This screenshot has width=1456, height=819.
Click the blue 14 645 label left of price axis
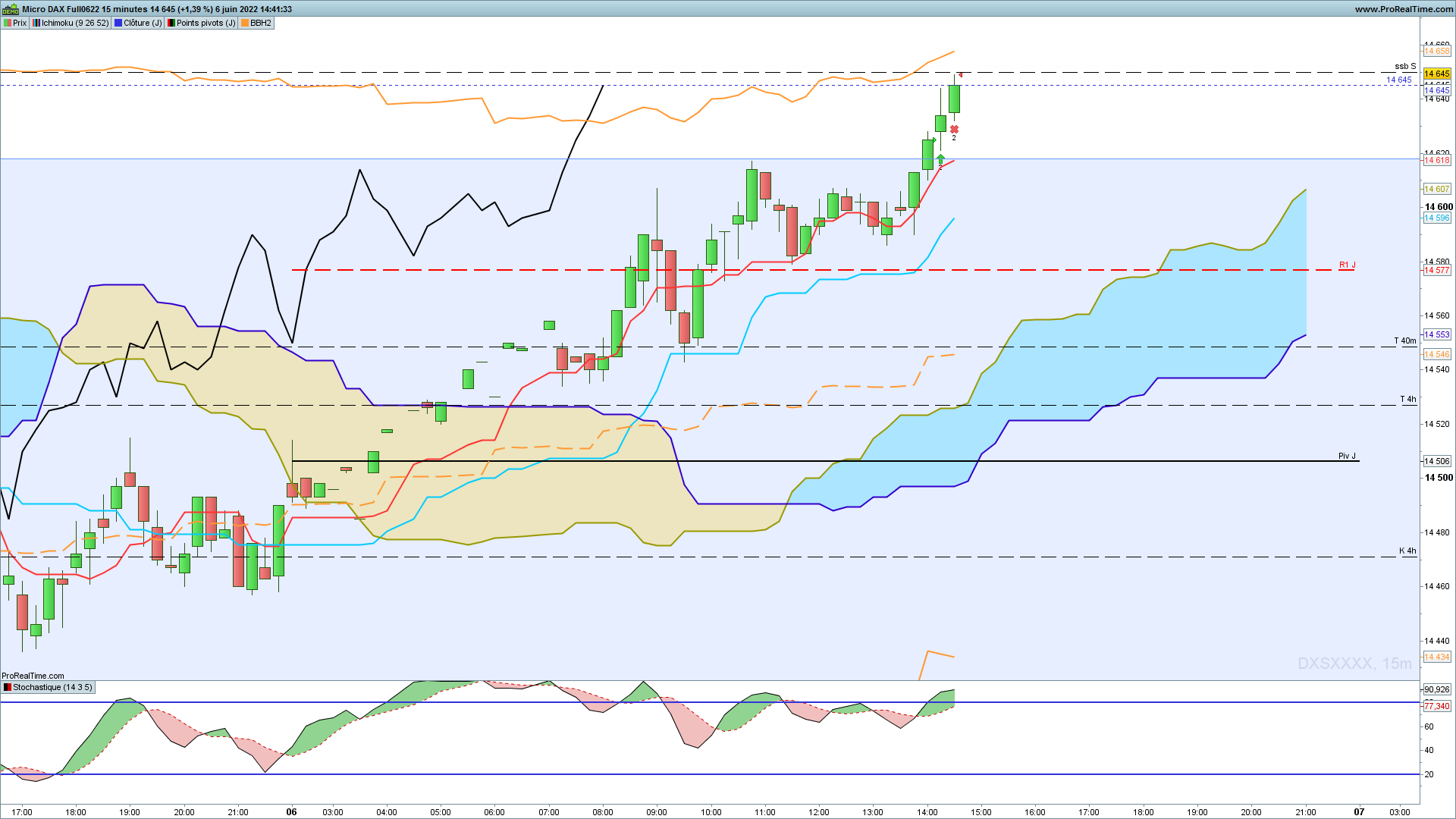1399,80
